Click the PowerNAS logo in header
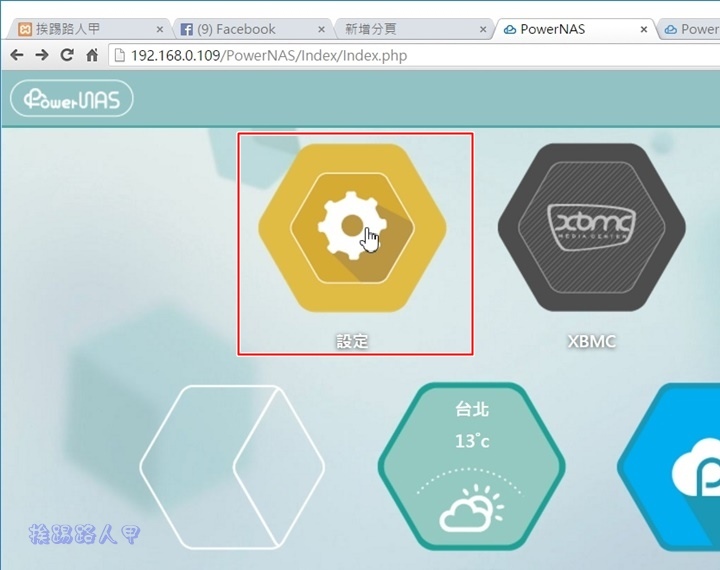This screenshot has height=570, width=720. pos(72,99)
